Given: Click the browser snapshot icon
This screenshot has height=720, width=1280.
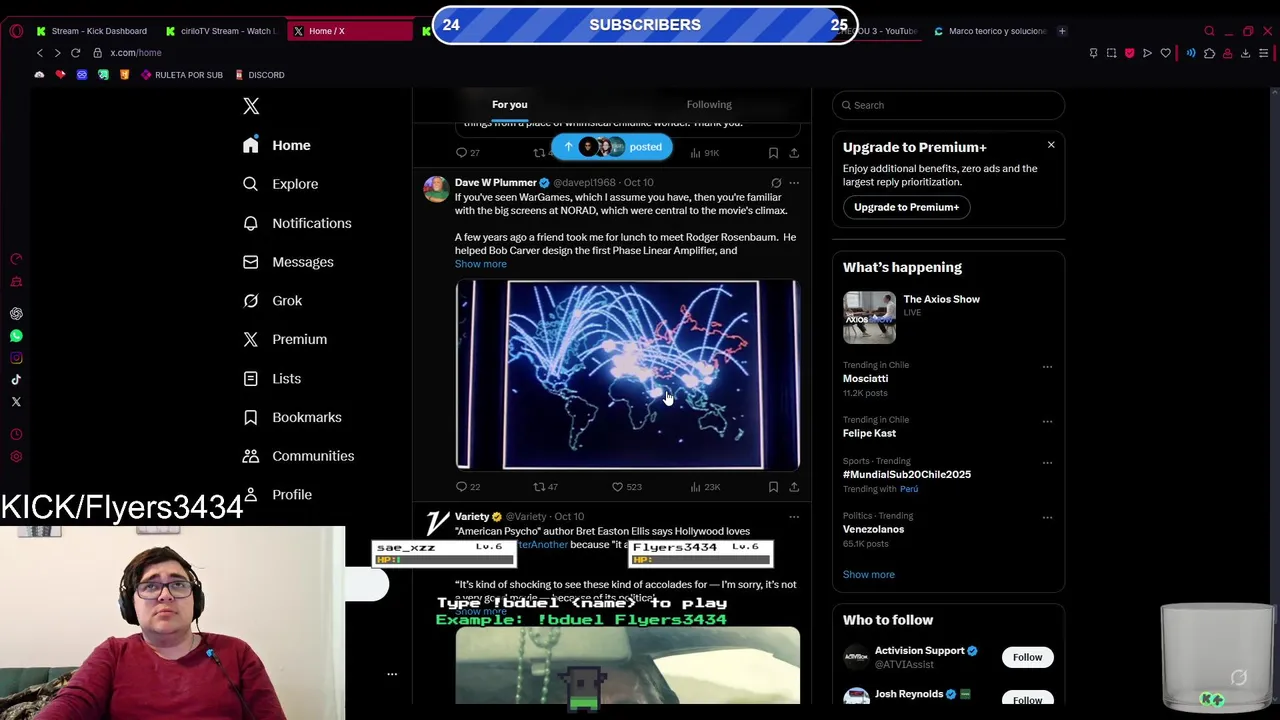Looking at the screenshot, I should tap(1111, 53).
